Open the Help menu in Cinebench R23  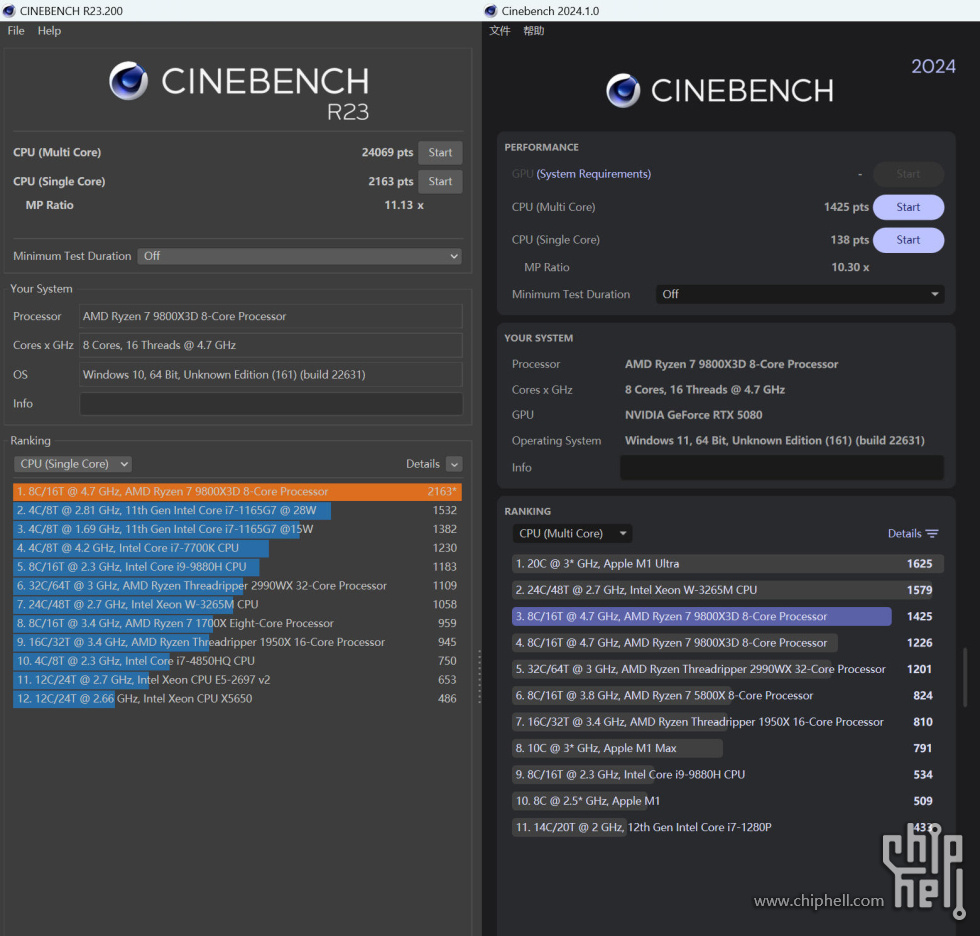49,31
